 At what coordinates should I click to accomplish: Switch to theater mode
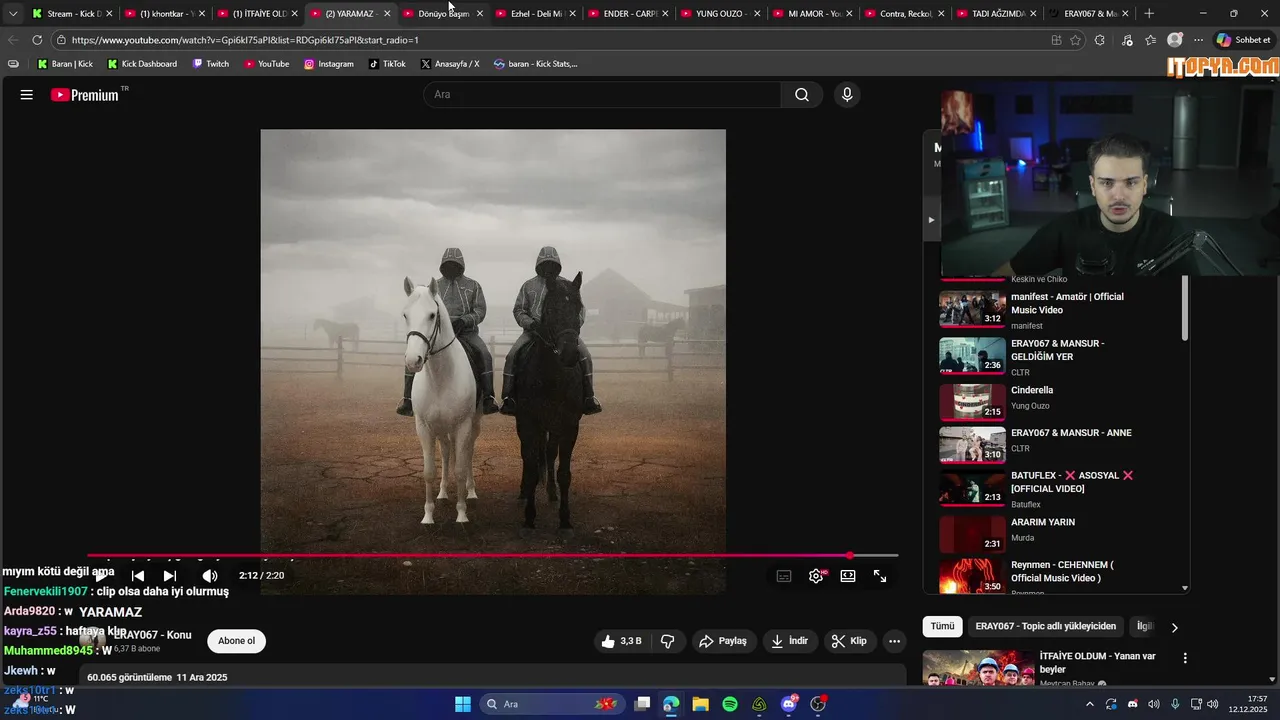tap(848, 576)
